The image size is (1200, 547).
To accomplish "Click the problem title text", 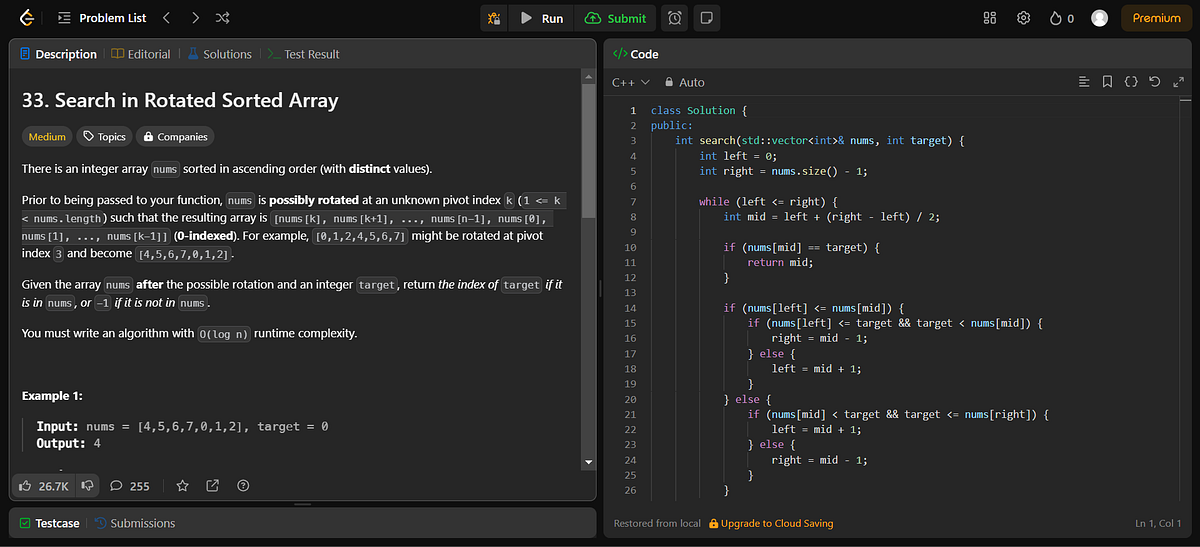I will (180, 100).
